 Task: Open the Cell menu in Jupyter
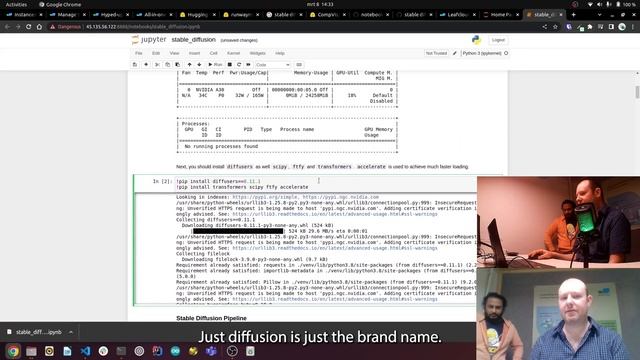tap(213, 53)
